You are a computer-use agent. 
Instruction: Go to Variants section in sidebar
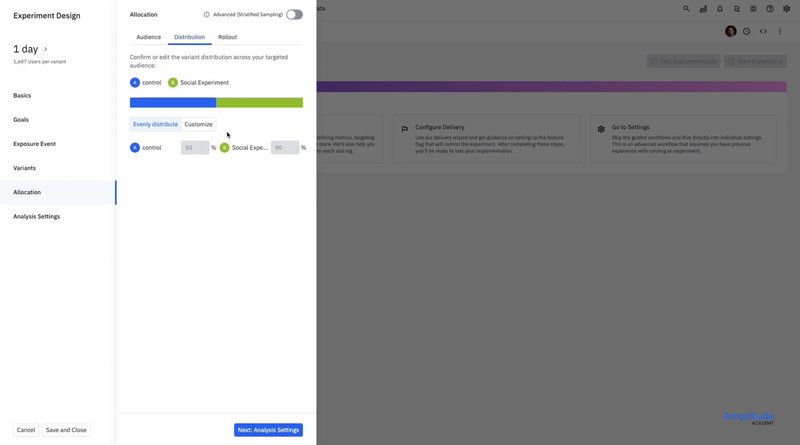(25, 168)
